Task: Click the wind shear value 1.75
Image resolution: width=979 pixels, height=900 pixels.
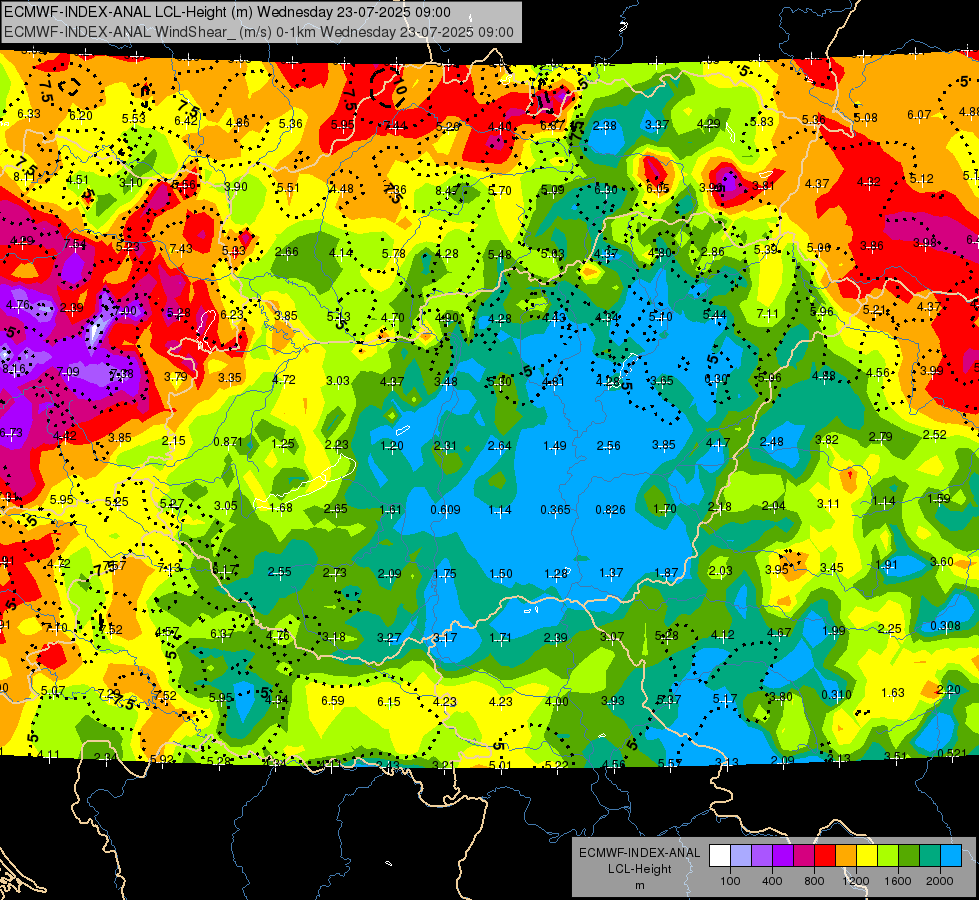Action: coord(445,573)
